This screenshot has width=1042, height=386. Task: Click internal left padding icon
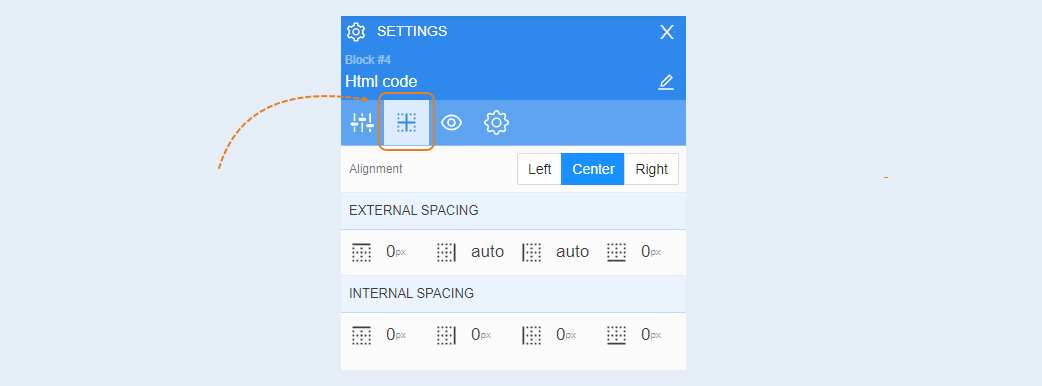(532, 336)
